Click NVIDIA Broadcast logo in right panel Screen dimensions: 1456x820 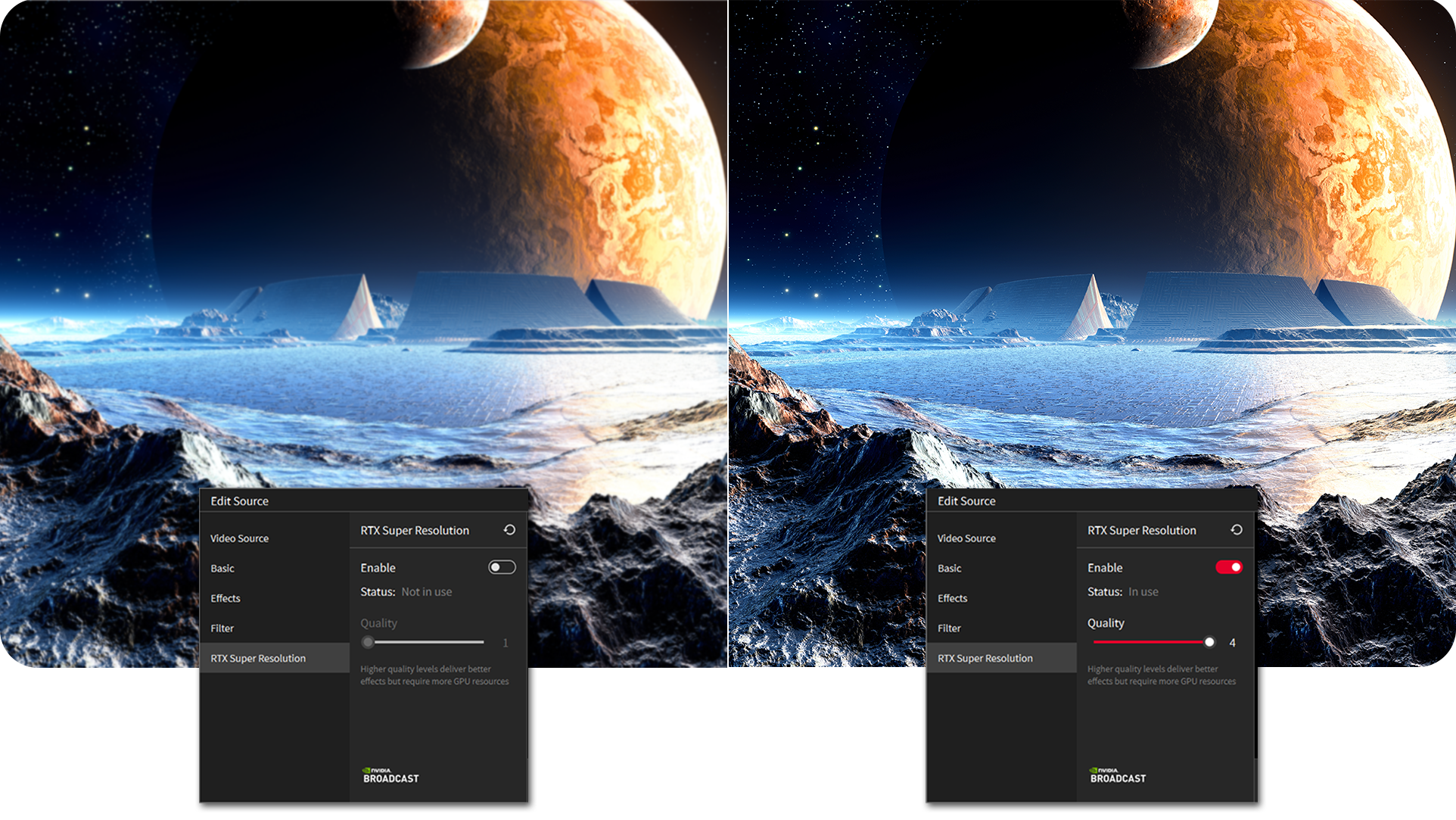coord(1118,775)
